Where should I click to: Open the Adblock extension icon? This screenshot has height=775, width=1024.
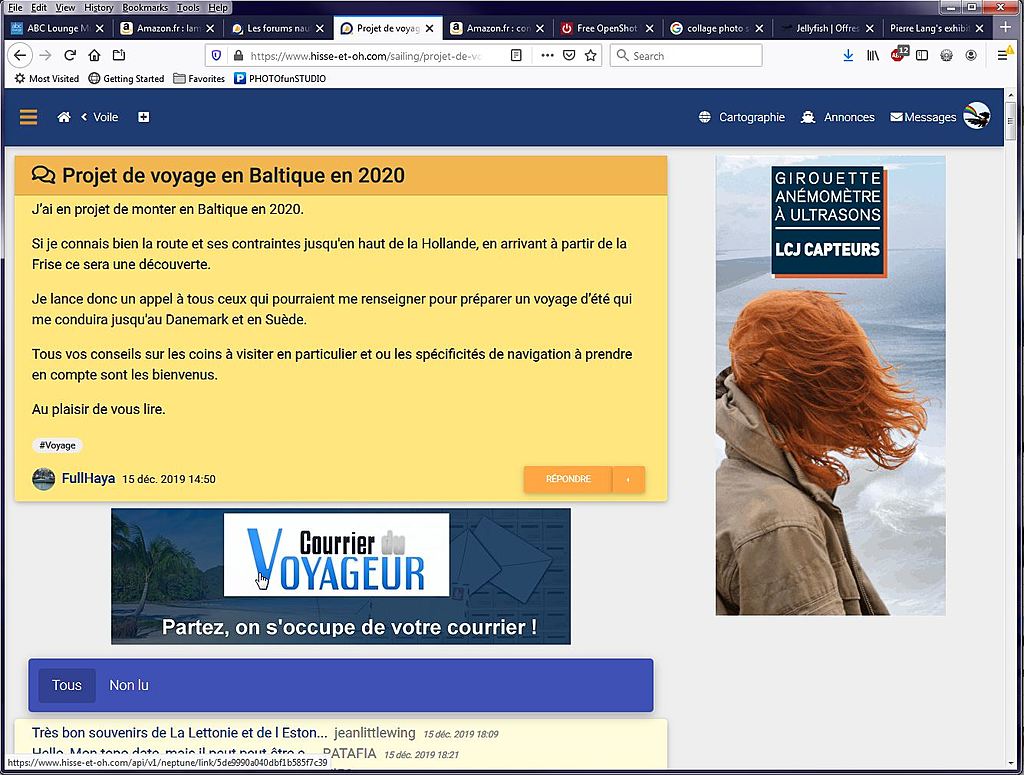pos(899,55)
